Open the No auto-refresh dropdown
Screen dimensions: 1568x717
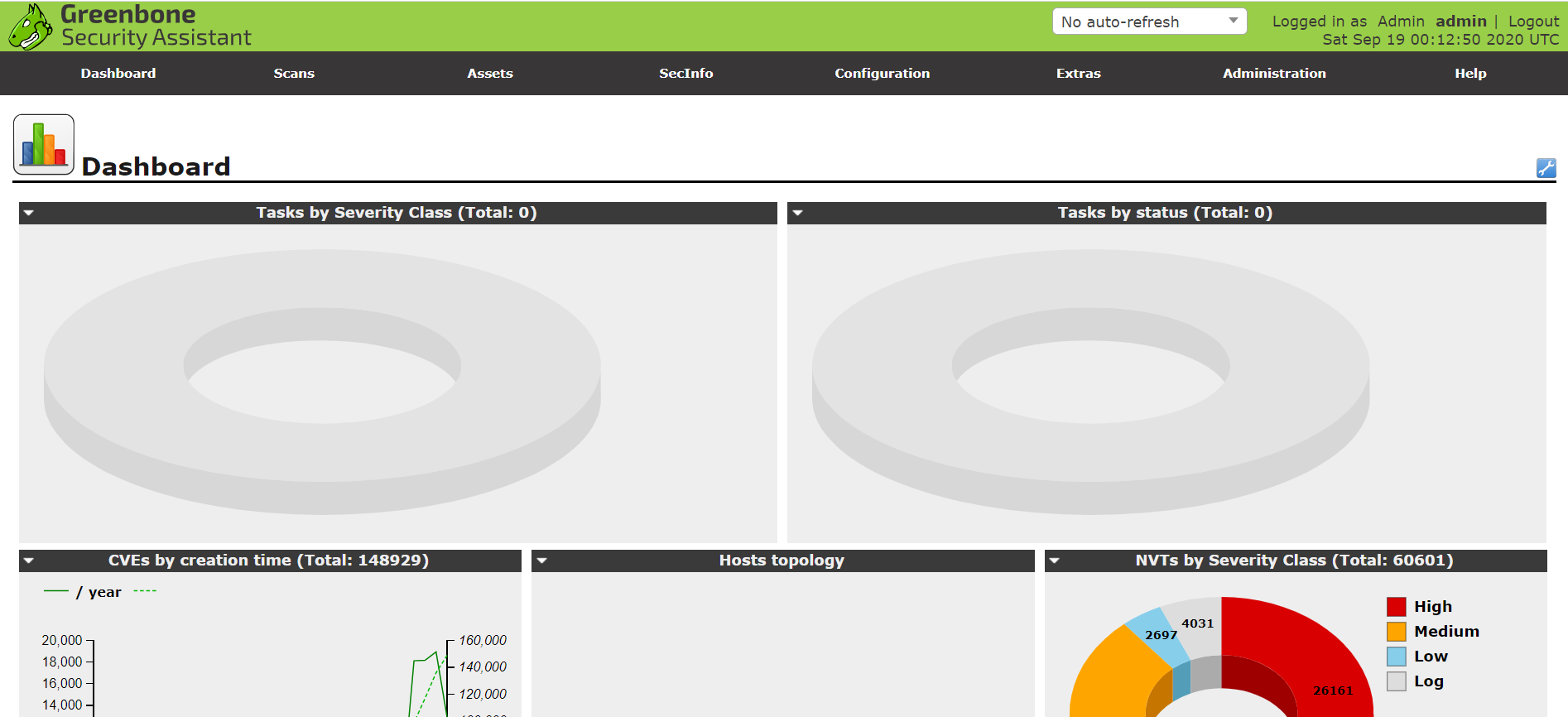point(1149,22)
